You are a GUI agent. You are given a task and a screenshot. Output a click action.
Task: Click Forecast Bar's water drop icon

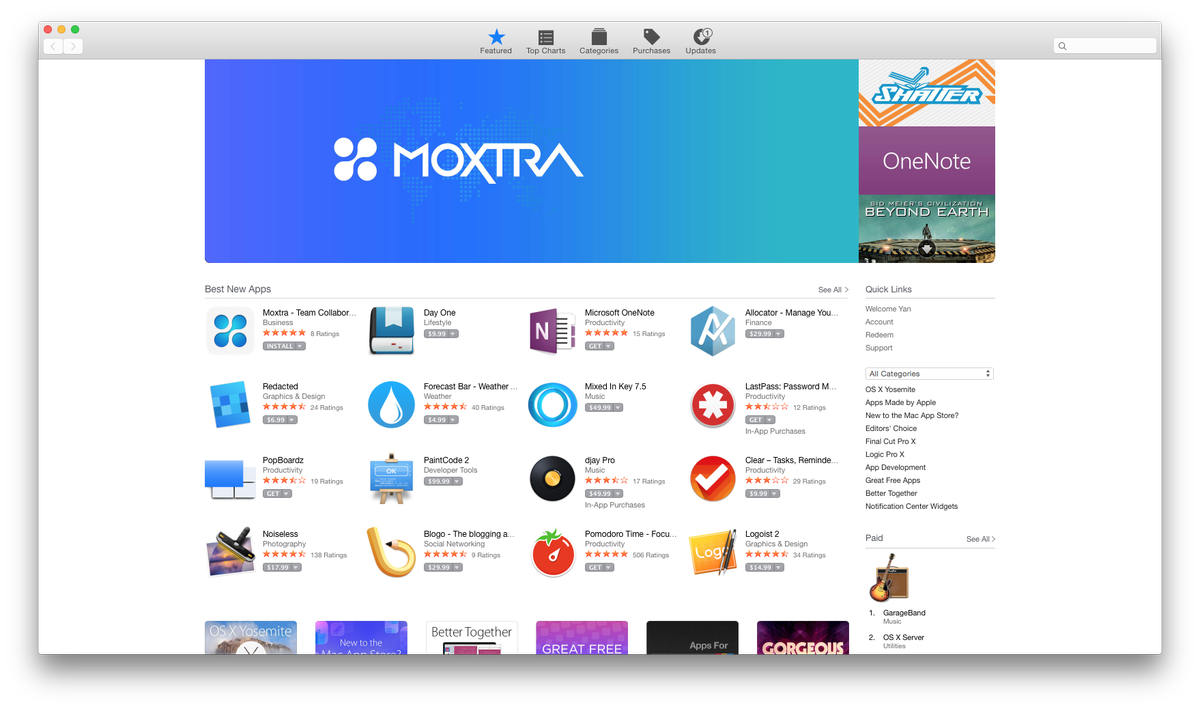pos(391,404)
